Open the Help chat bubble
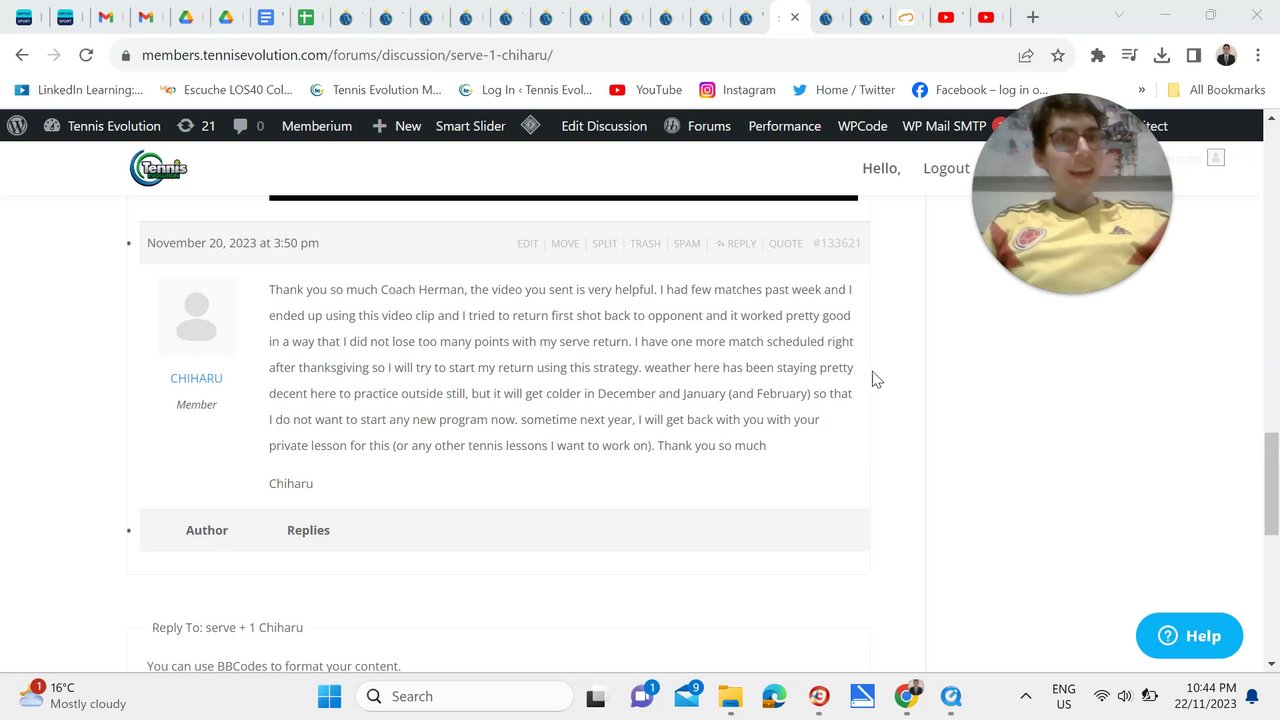The height and width of the screenshot is (720, 1280). pyautogui.click(x=1189, y=636)
